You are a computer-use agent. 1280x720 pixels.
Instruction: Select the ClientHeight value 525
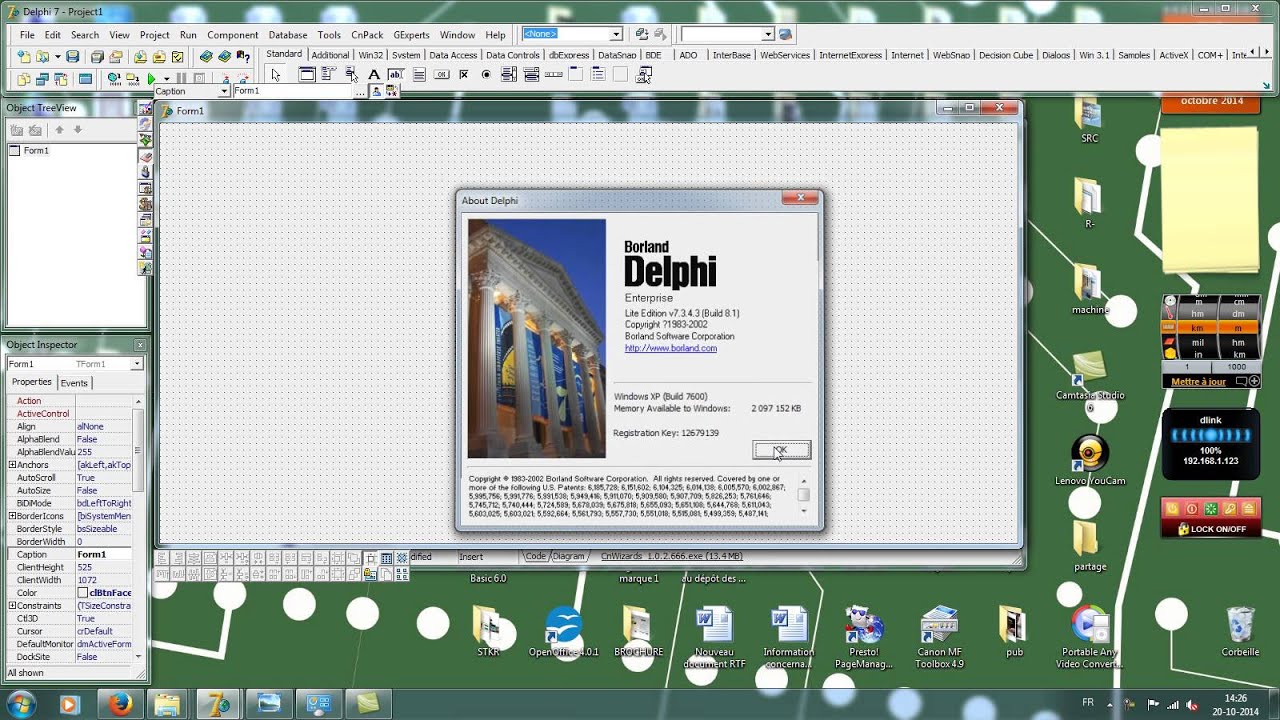104,567
